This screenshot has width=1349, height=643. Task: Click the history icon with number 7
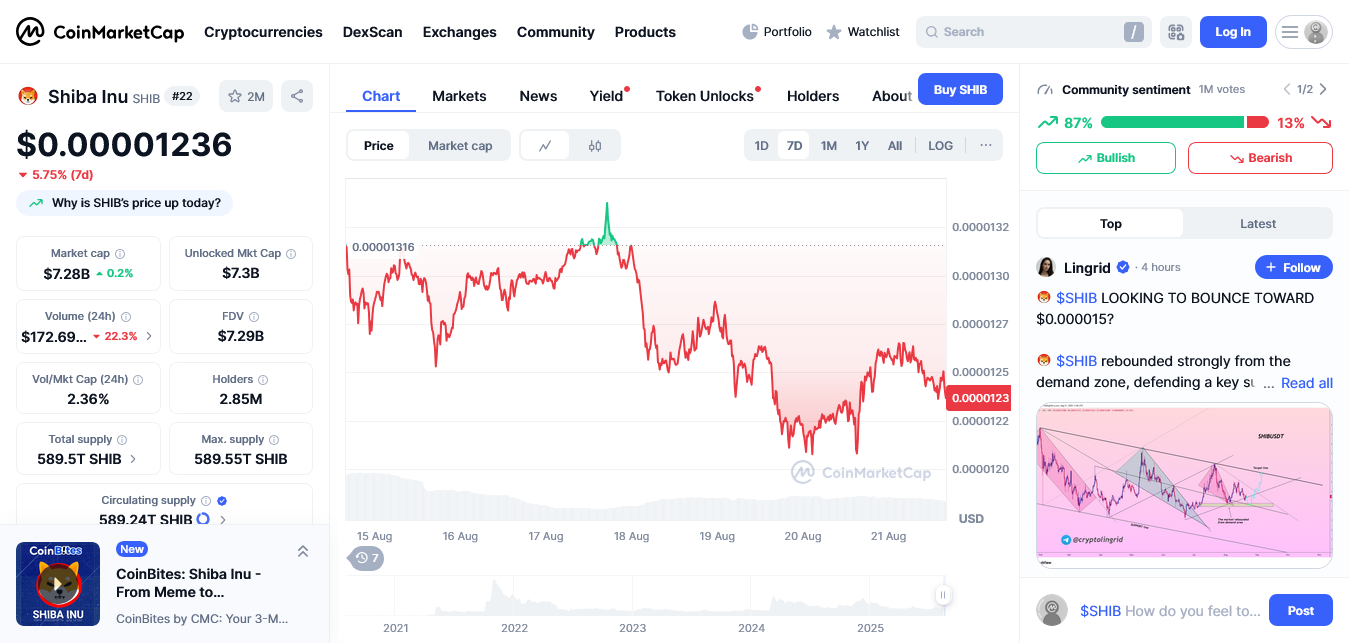coord(366,558)
